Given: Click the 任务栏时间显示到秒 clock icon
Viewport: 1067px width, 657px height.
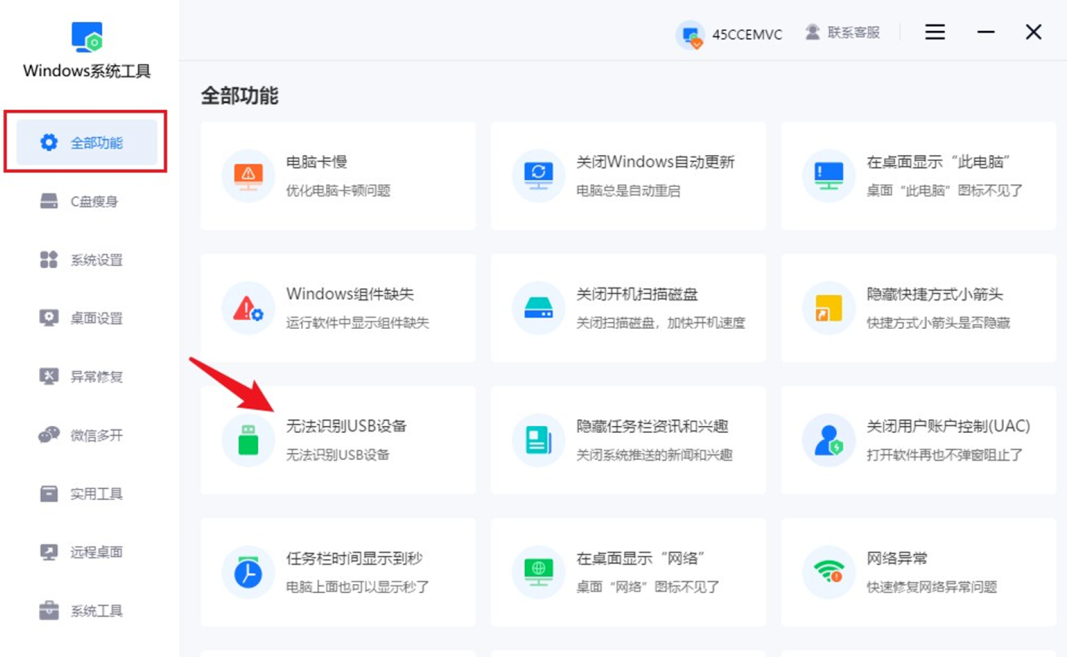Looking at the screenshot, I should pyautogui.click(x=248, y=573).
